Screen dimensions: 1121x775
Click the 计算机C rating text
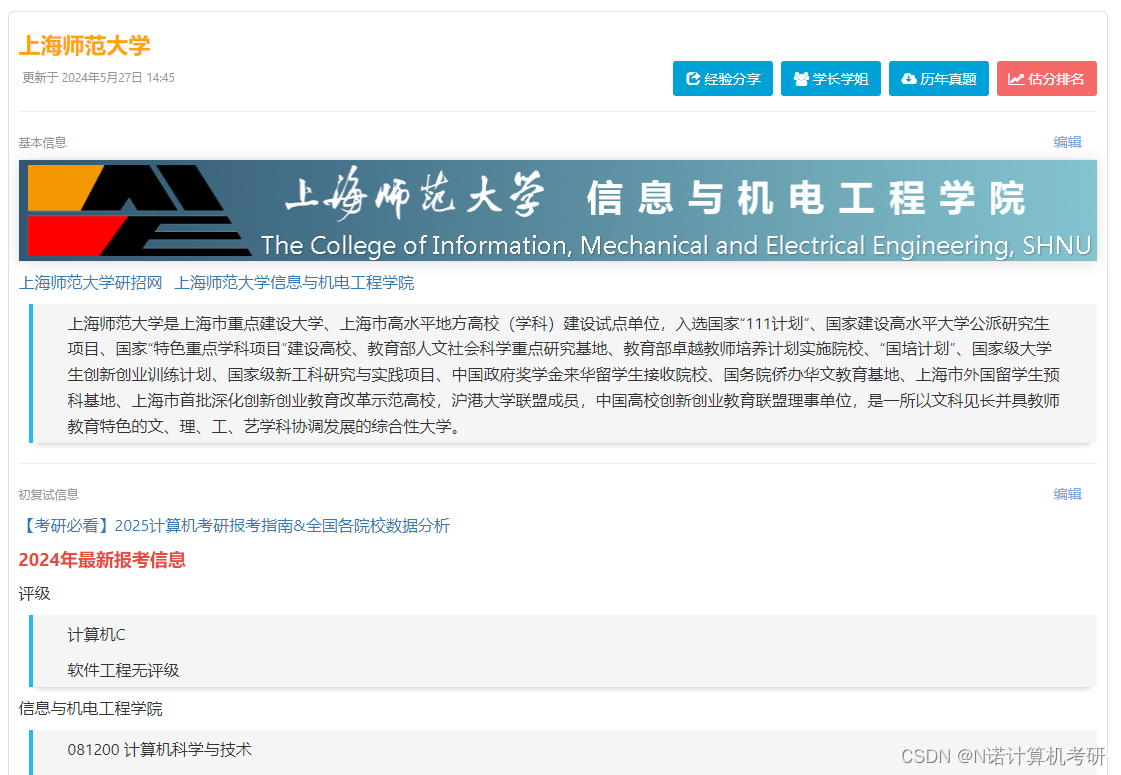point(97,635)
